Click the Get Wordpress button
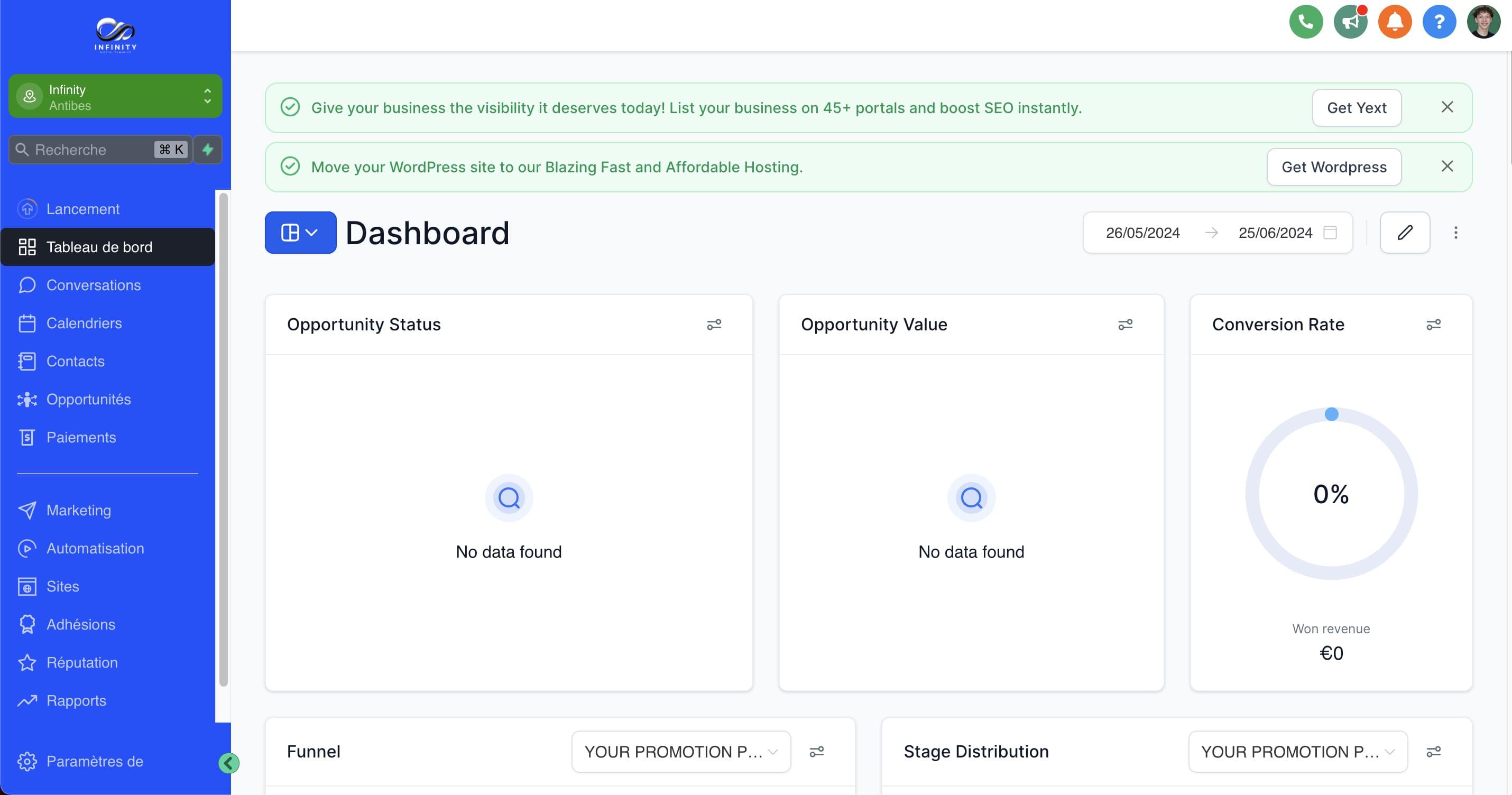1512x795 pixels. point(1334,166)
